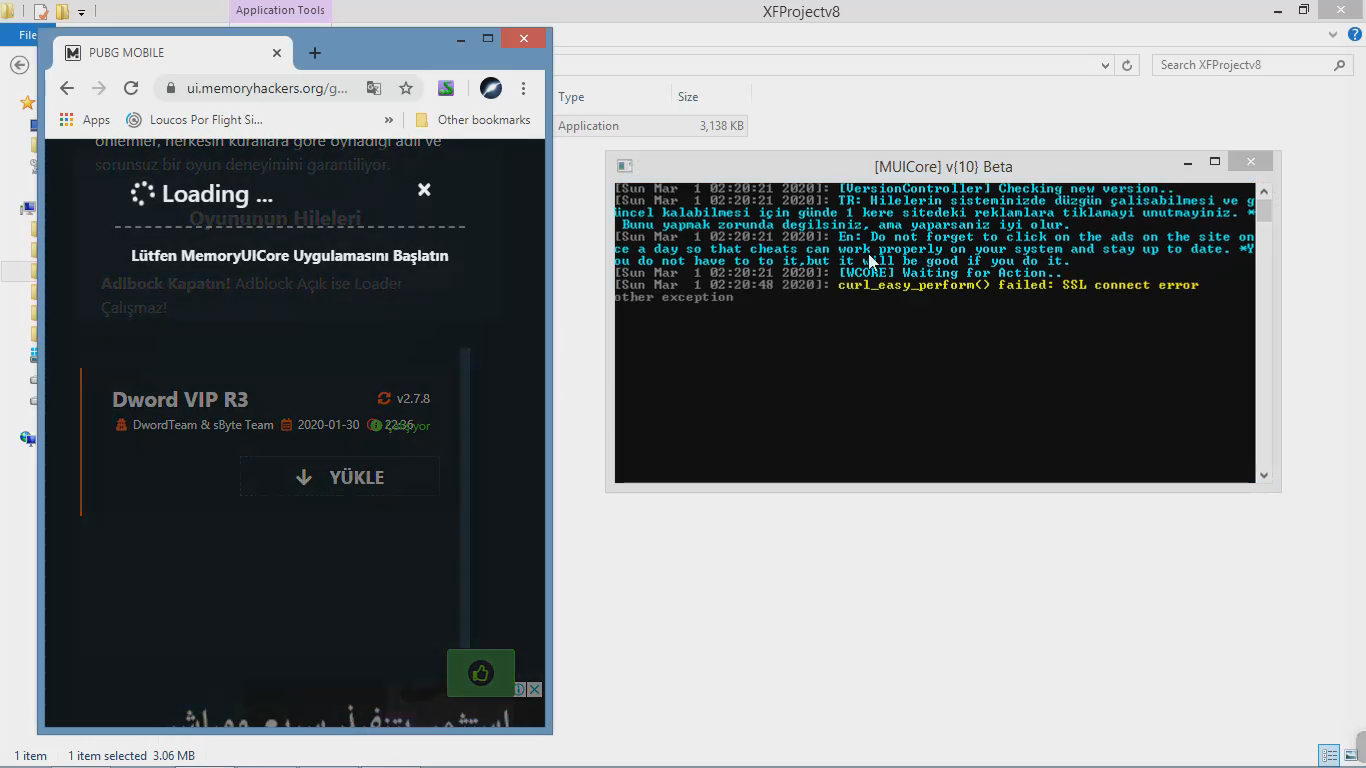Click the ad info icon beside the ad X
Image resolution: width=1366 pixels, height=768 pixels.
coord(520,689)
